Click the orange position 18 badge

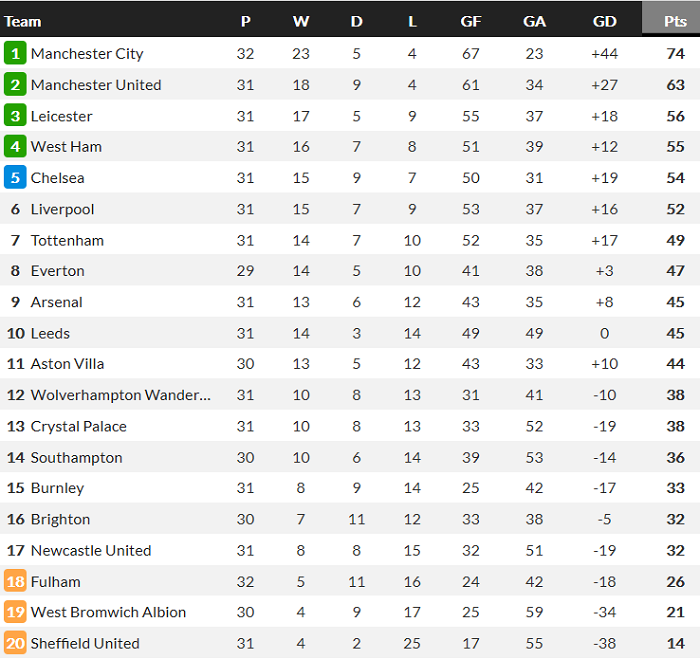(x=15, y=582)
